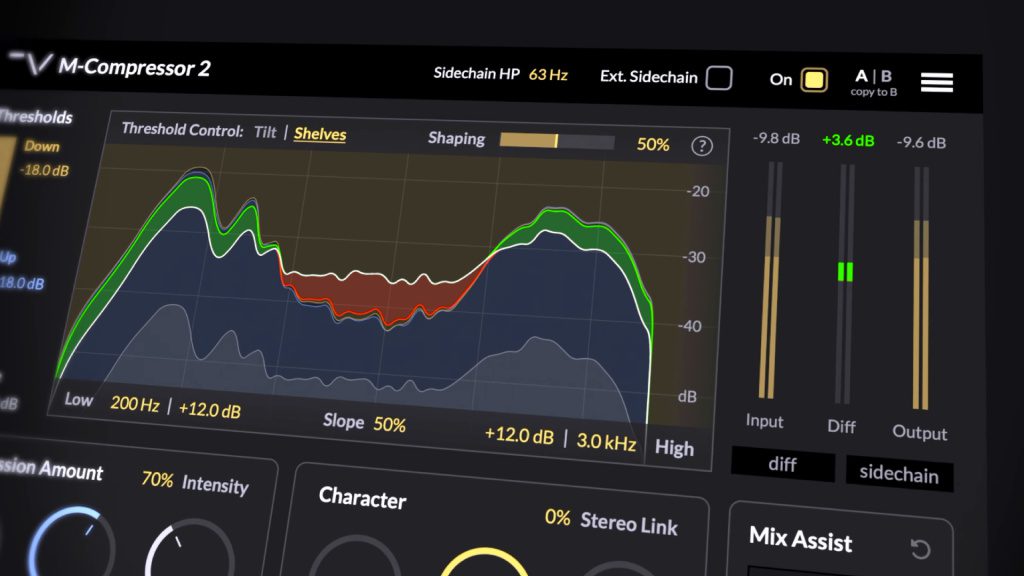Click the copy to B link

coord(874,92)
